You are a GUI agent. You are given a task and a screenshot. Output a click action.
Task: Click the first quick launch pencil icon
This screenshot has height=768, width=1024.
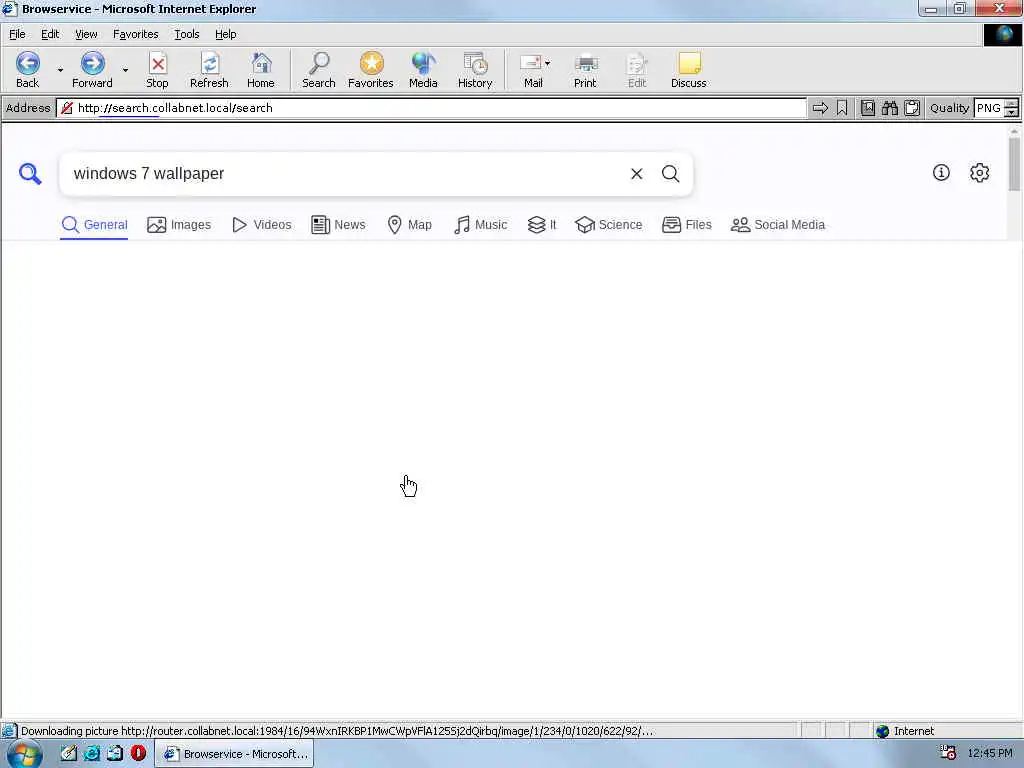69,753
